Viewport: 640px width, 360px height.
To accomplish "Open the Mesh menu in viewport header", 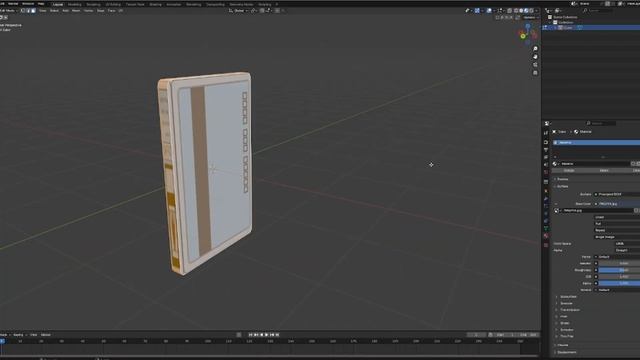I will [x=76, y=11].
